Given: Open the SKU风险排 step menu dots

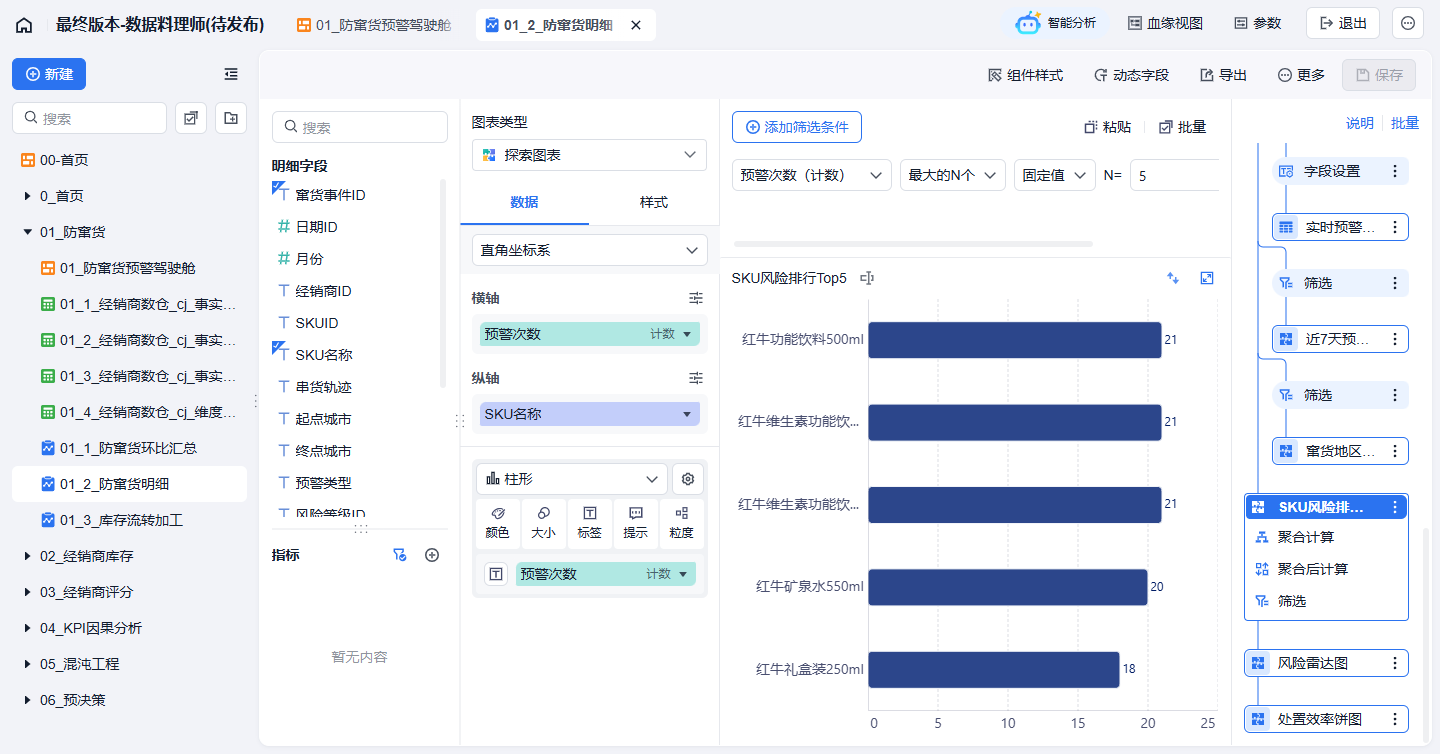Looking at the screenshot, I should coord(1395,507).
